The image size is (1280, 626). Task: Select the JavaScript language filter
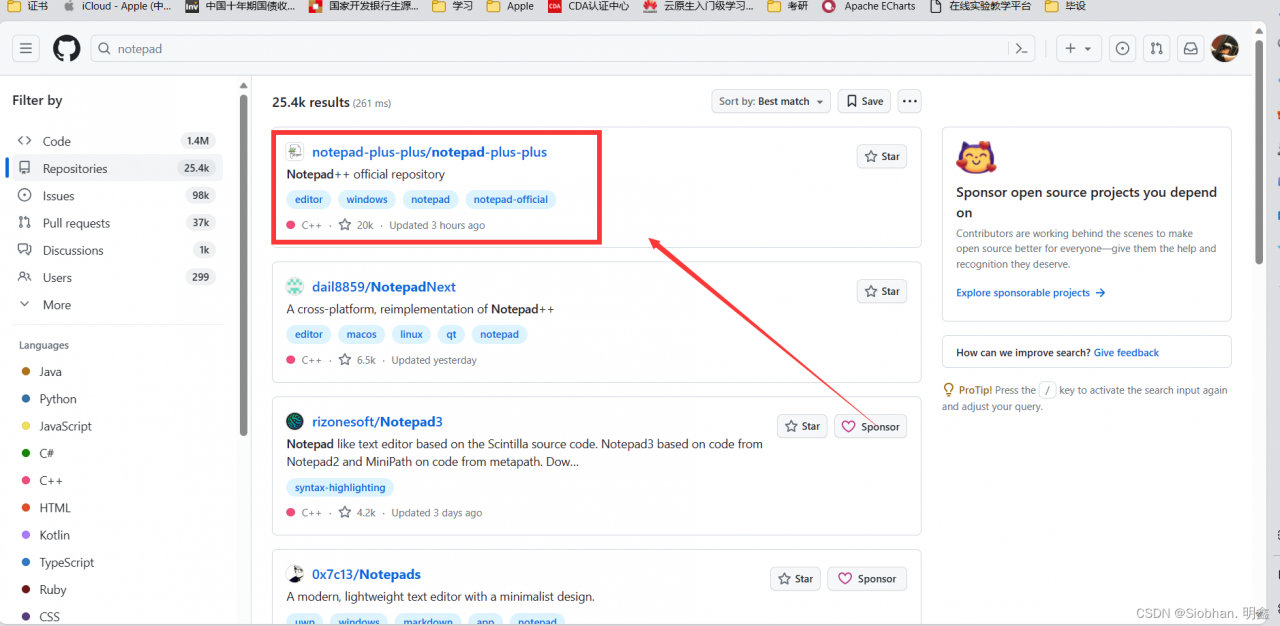(x=65, y=426)
